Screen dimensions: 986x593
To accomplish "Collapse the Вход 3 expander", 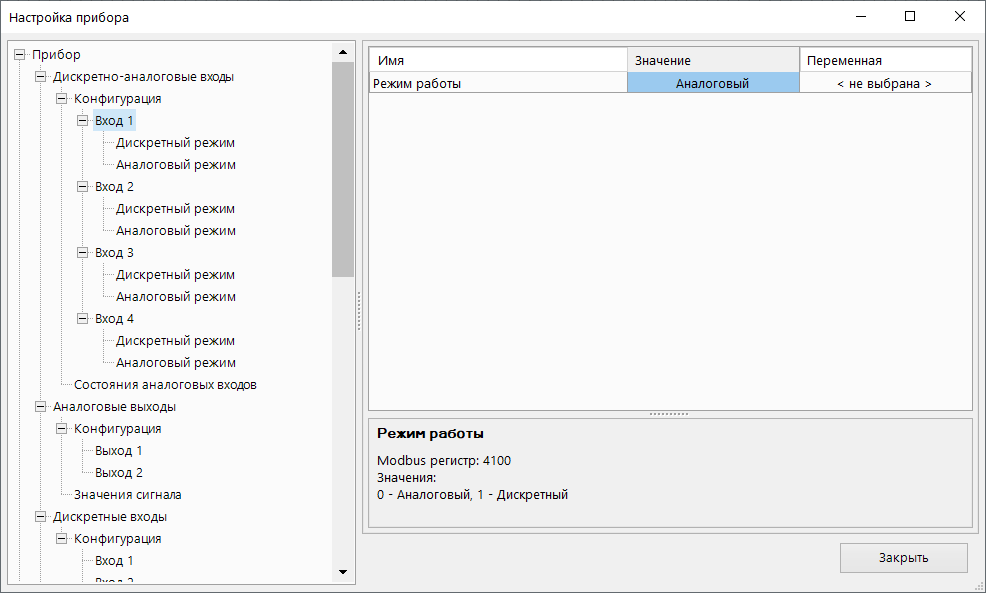I will pyautogui.click(x=82, y=253).
